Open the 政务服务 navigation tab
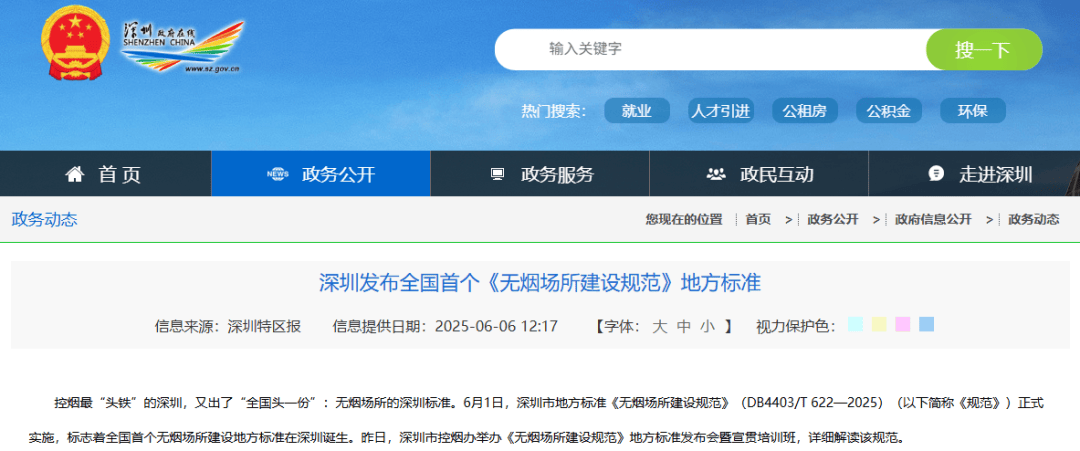1080x451 pixels. click(557, 174)
